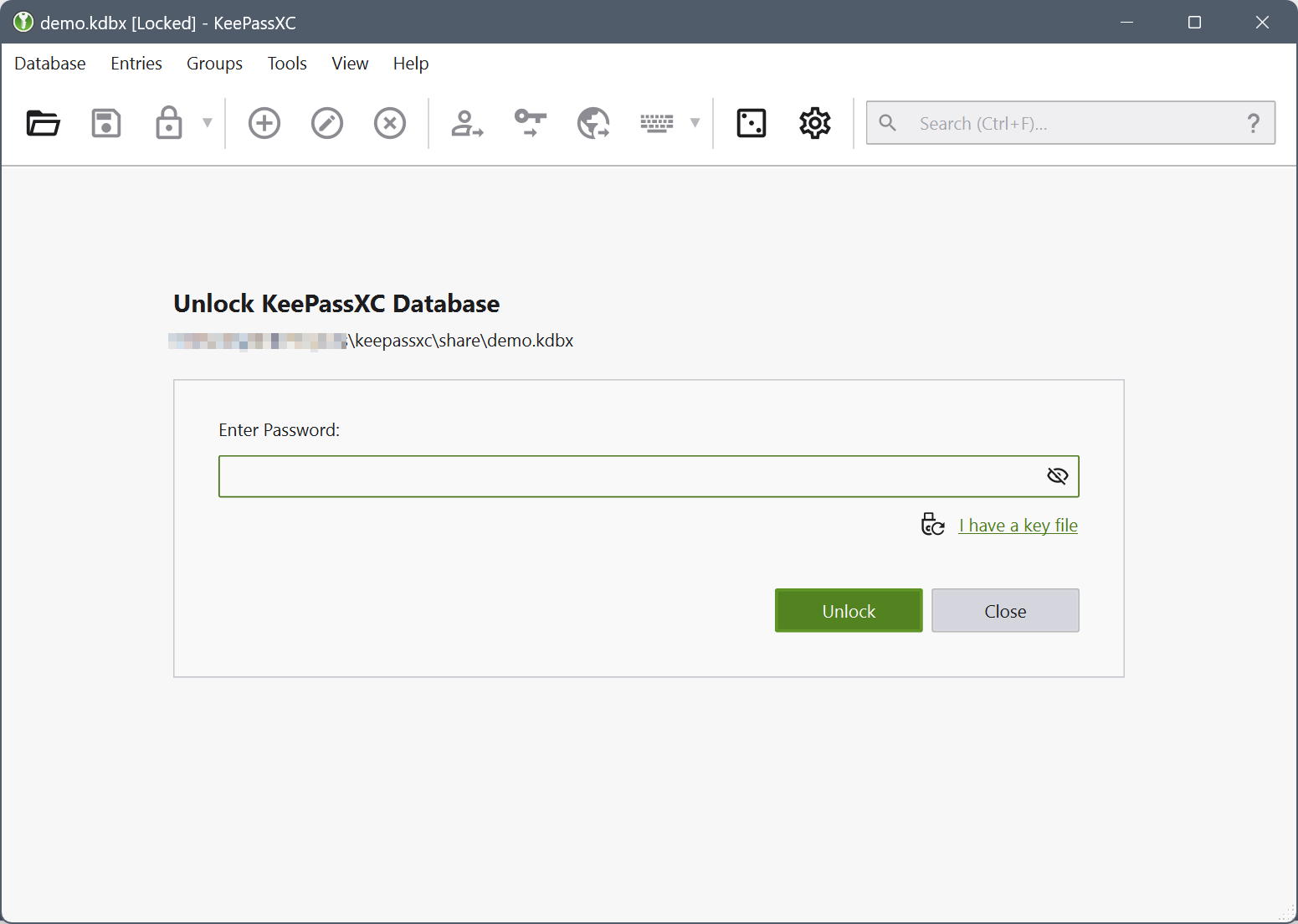The image size is (1298, 924).
Task: Copy URL to clipboard
Action: (x=593, y=123)
